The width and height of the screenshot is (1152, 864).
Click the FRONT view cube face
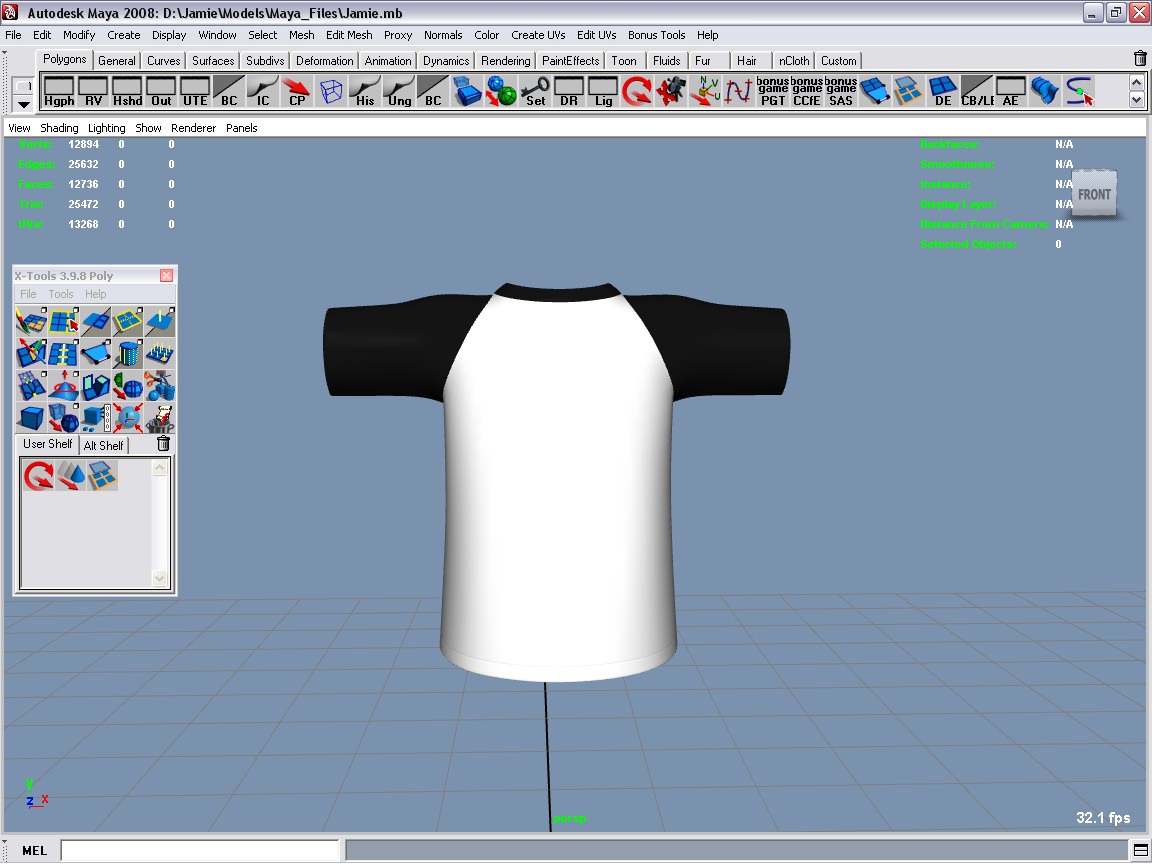click(x=1094, y=194)
